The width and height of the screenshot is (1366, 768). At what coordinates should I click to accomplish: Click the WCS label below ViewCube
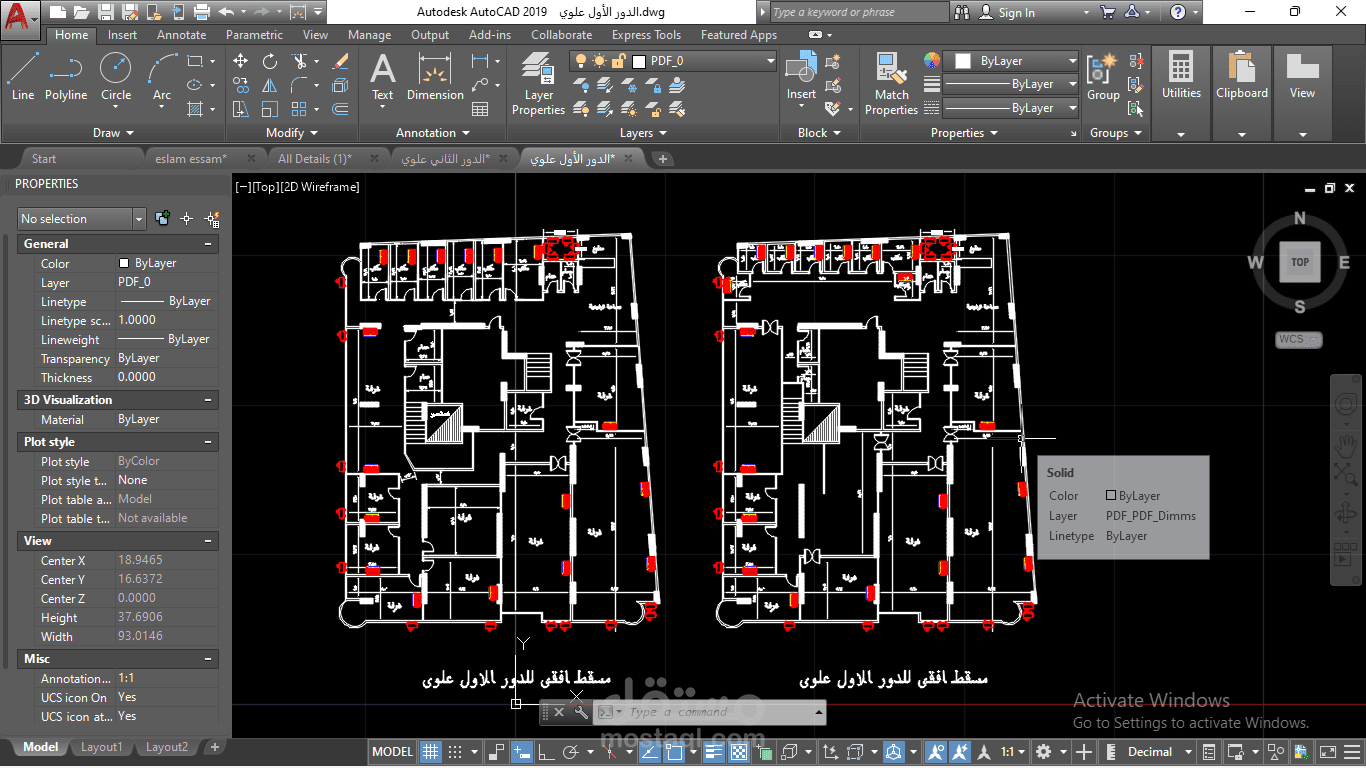click(1299, 339)
